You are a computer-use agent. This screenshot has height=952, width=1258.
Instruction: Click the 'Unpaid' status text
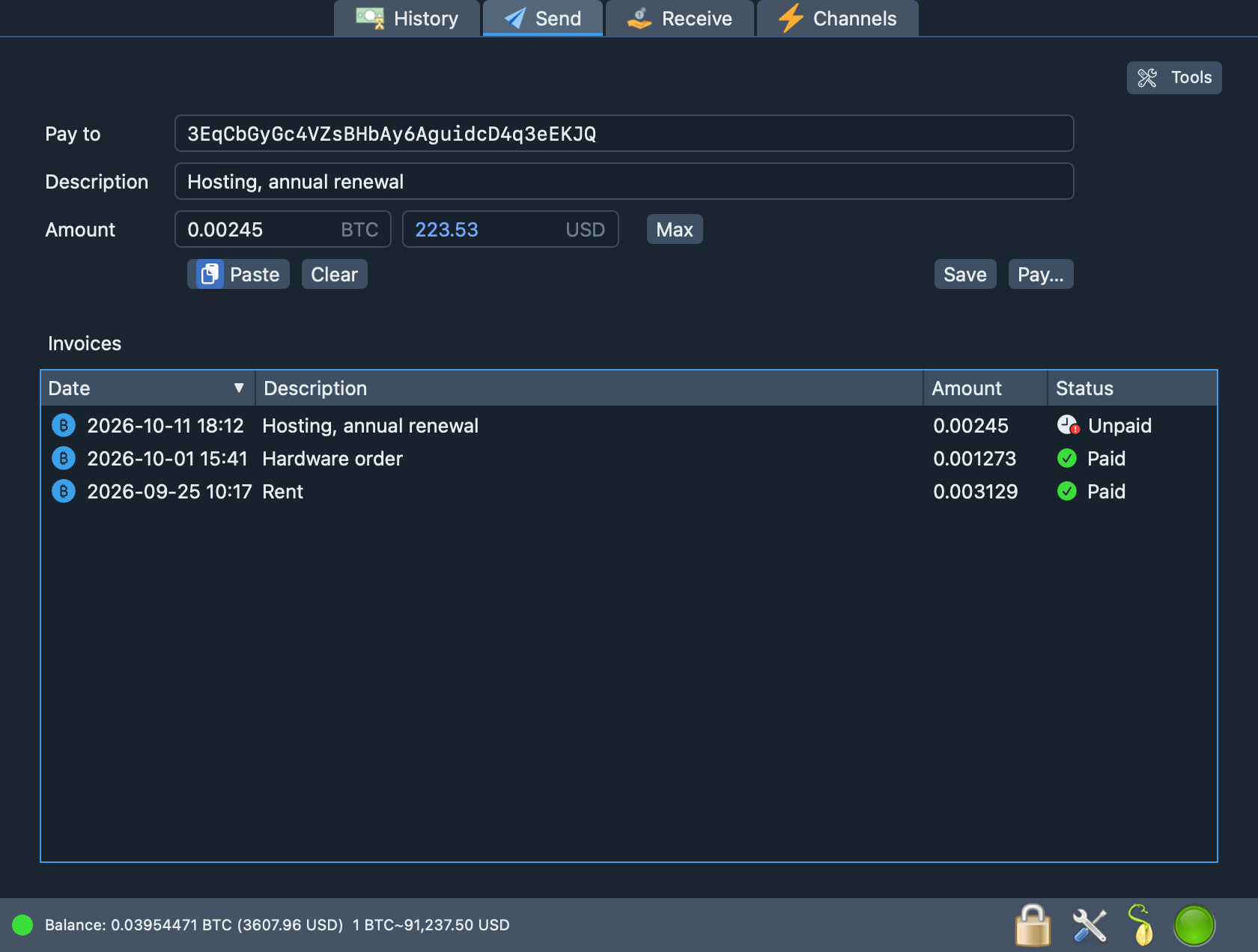click(1119, 426)
